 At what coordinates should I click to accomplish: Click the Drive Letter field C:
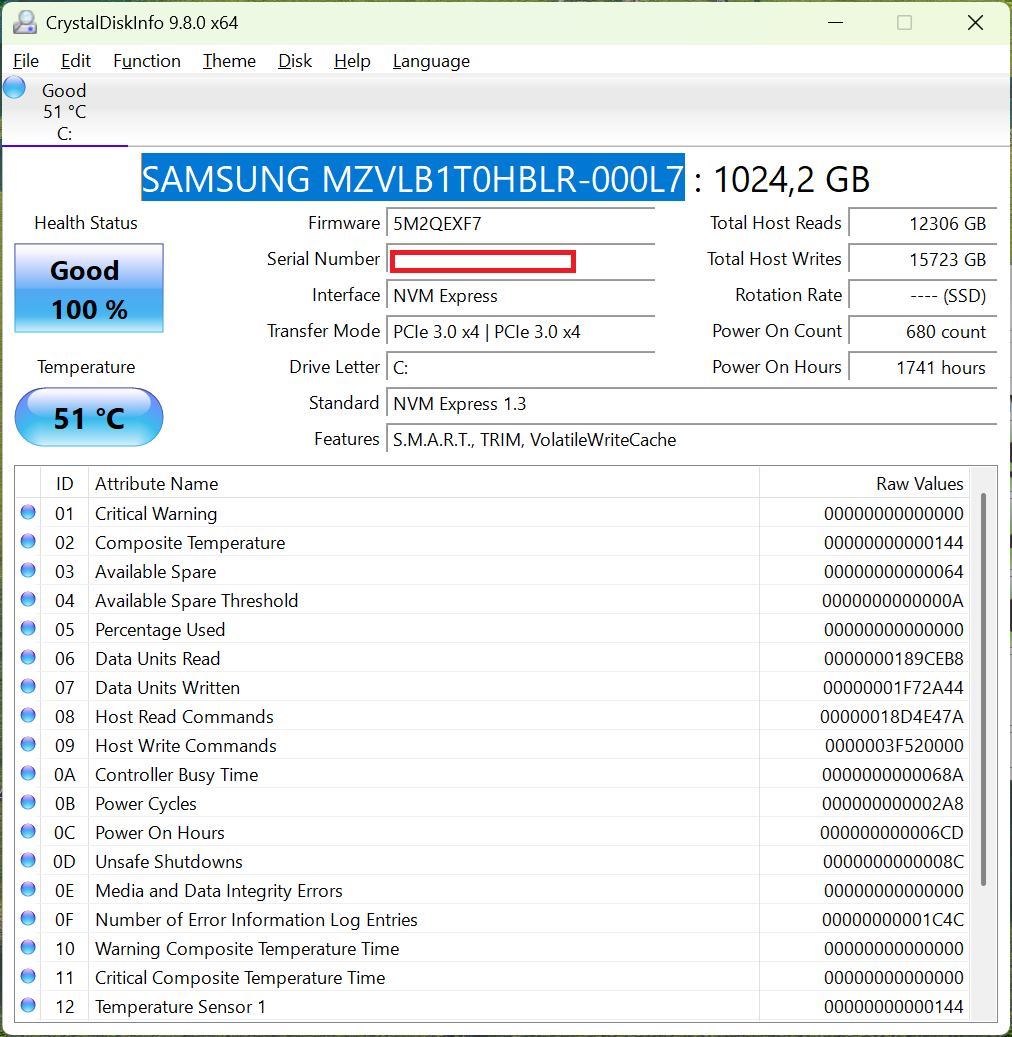coord(521,368)
